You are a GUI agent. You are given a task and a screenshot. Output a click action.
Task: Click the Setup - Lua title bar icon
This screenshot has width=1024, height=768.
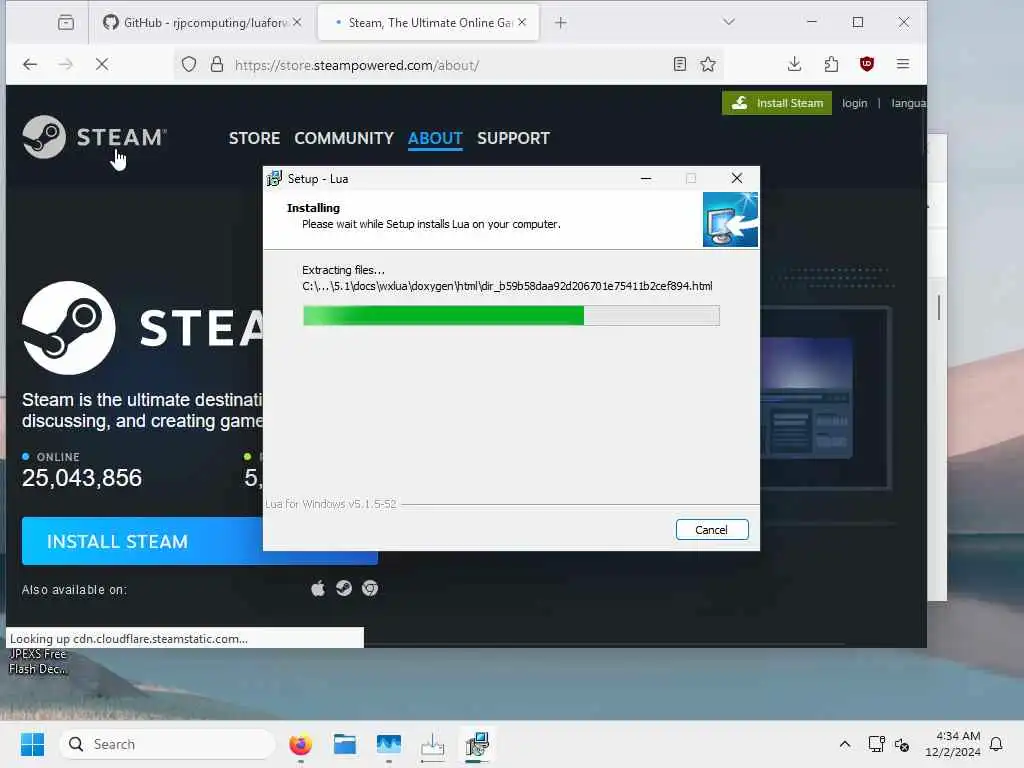tap(274, 178)
